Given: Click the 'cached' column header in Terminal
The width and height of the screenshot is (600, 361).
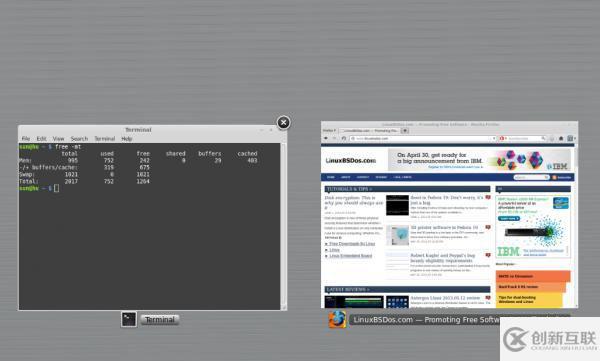Looking at the screenshot, I should (x=247, y=154).
